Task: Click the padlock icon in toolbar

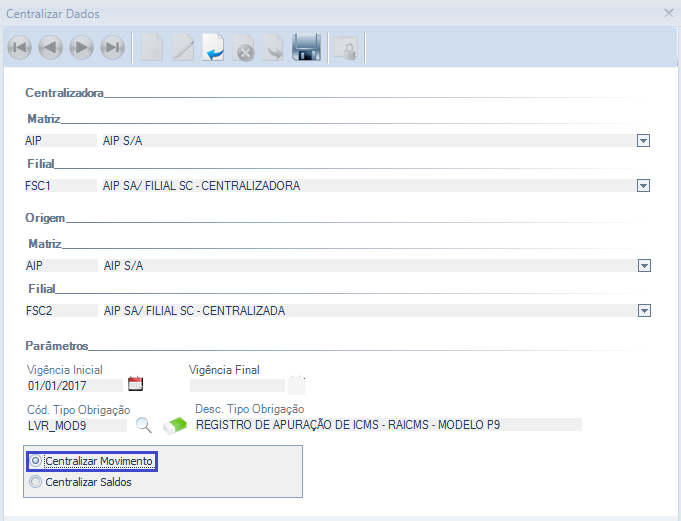Action: (x=345, y=48)
